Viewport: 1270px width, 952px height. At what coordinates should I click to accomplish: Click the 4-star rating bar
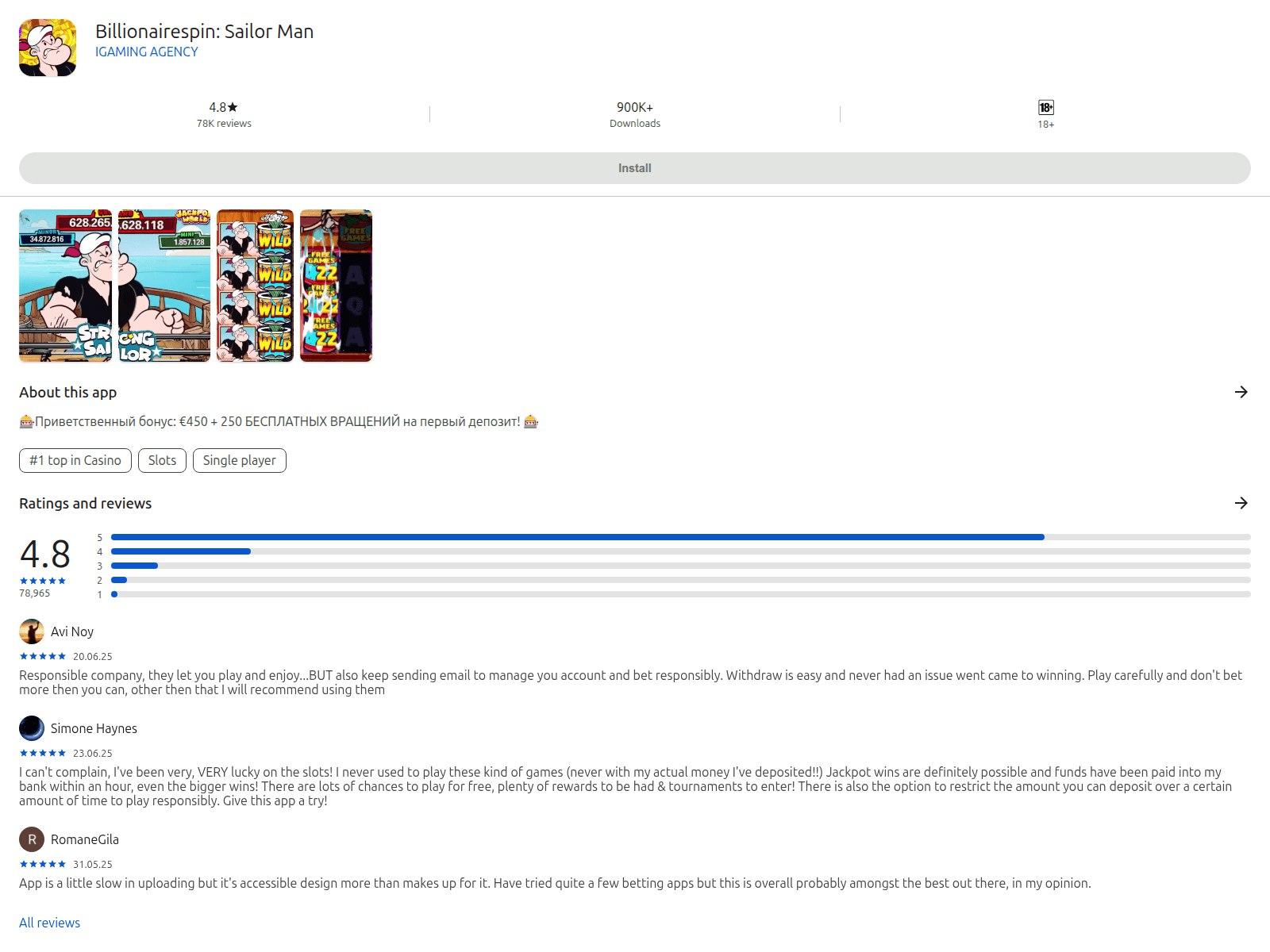click(x=681, y=551)
